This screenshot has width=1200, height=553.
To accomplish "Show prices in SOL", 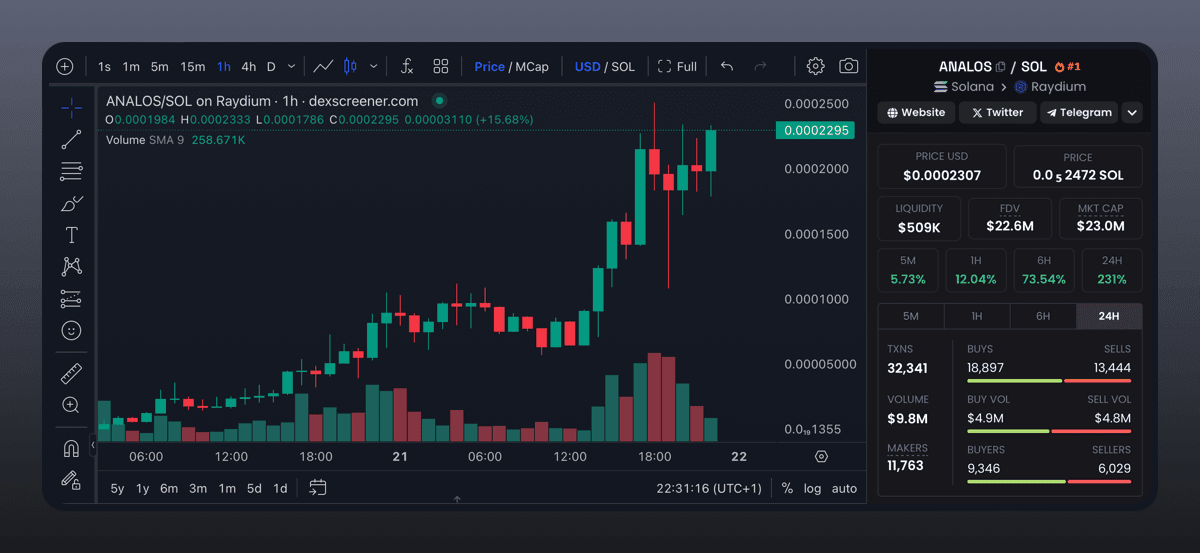I will [623, 67].
